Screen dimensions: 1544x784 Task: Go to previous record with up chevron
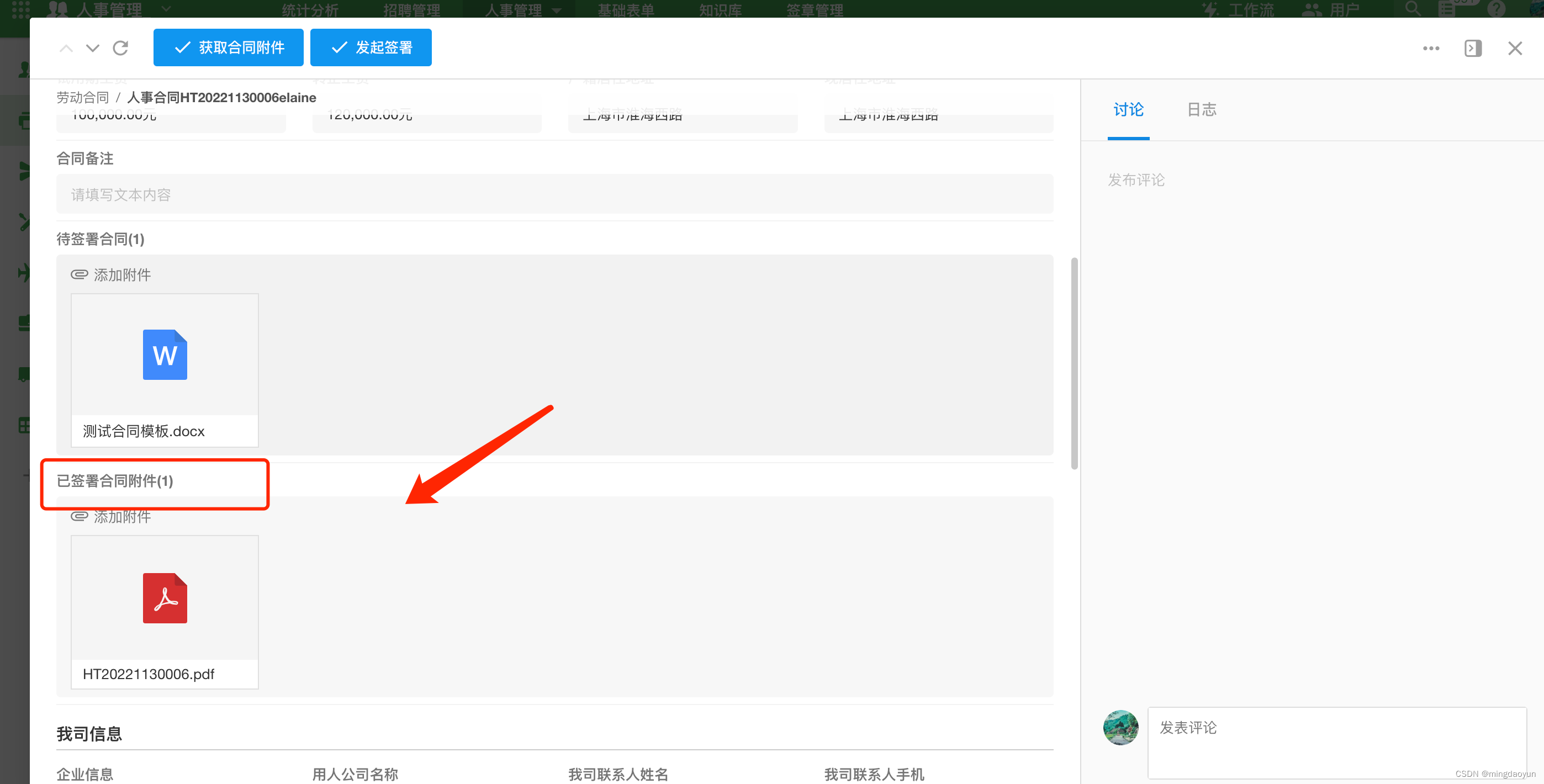[x=66, y=48]
